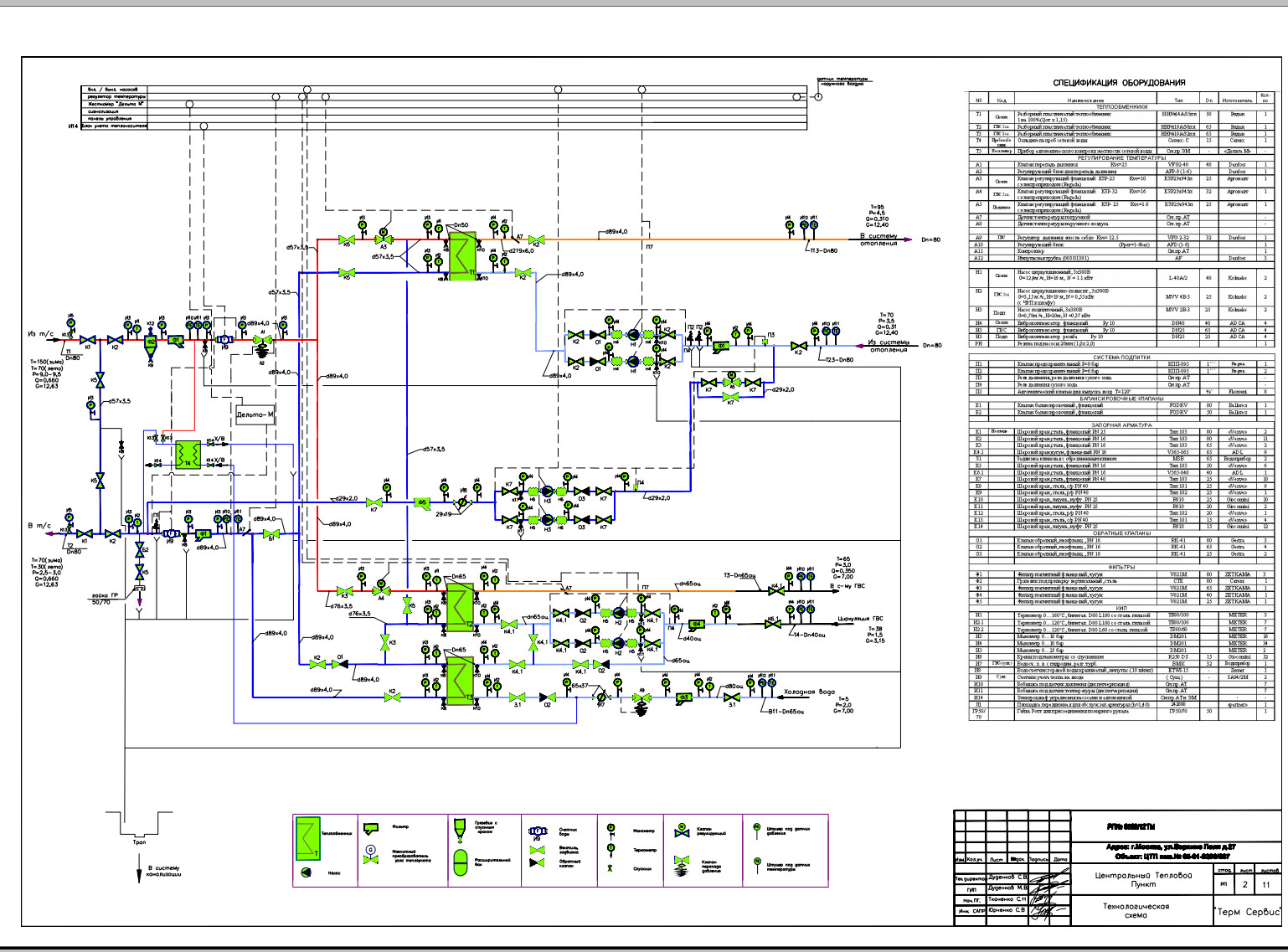Select the Ф1 filter symbol on supply line
The width and height of the screenshot is (1288, 952).
pos(177,339)
